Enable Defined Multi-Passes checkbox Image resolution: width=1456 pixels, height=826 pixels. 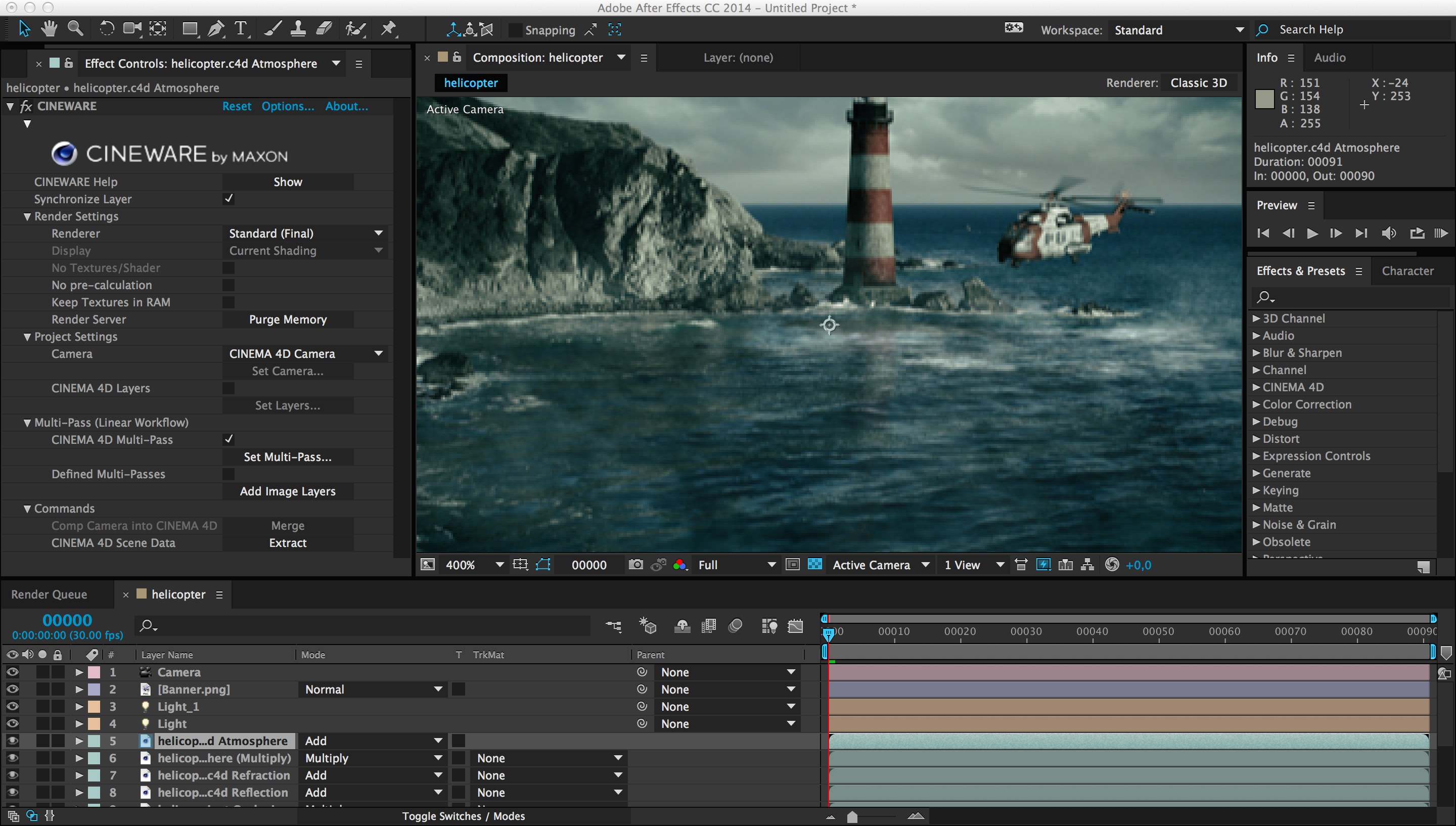[x=229, y=474]
